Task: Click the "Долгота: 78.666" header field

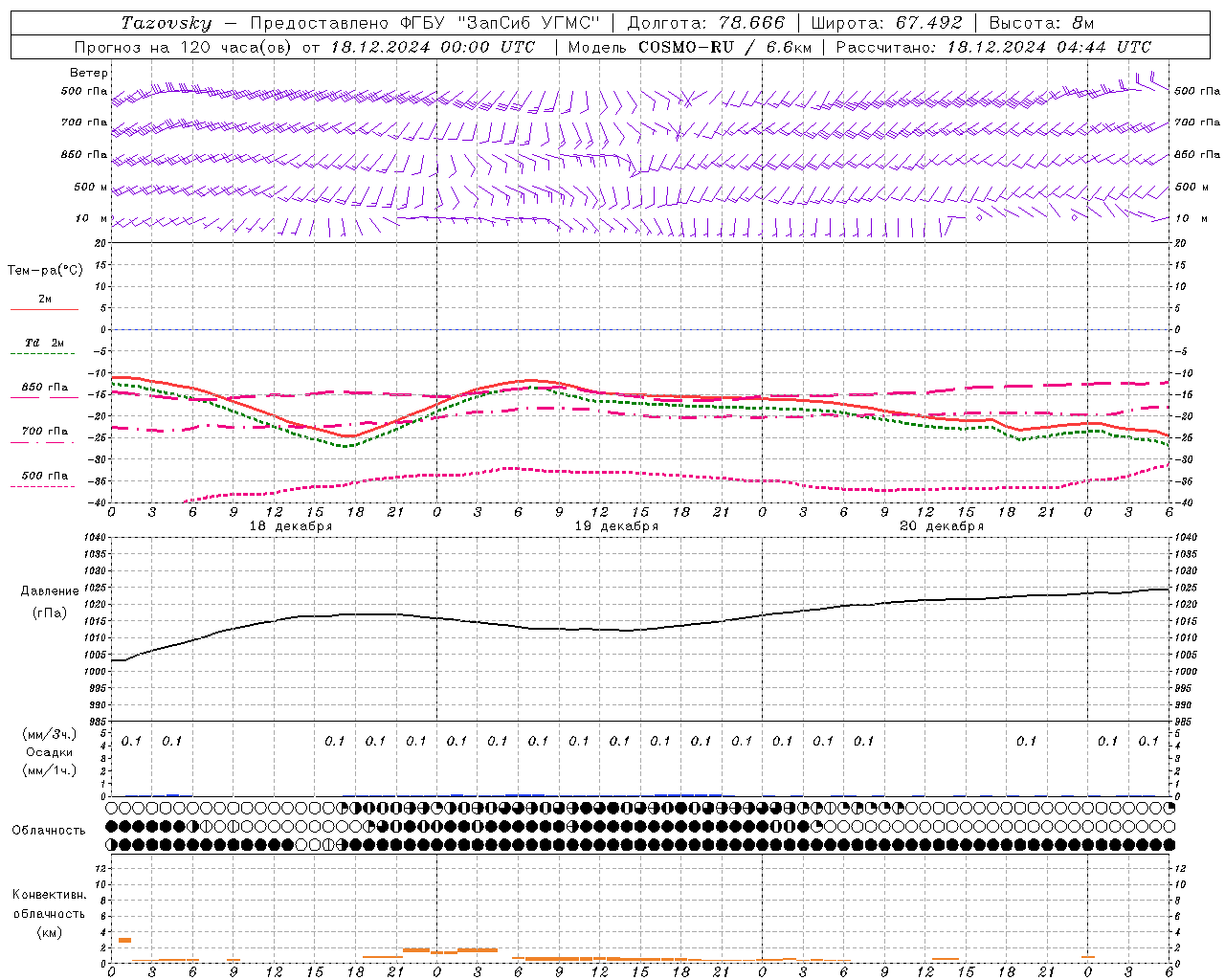Action: pyautogui.click(x=705, y=23)
